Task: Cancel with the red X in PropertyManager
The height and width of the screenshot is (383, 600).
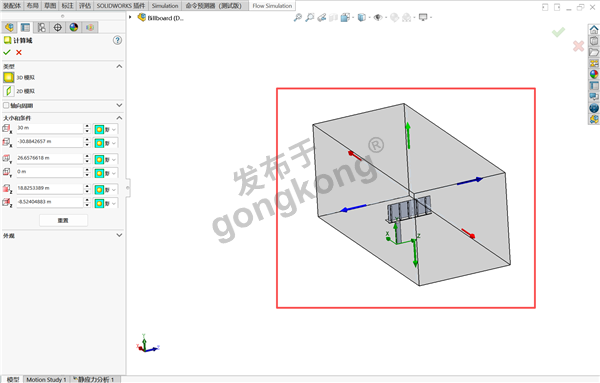Action: point(19,52)
